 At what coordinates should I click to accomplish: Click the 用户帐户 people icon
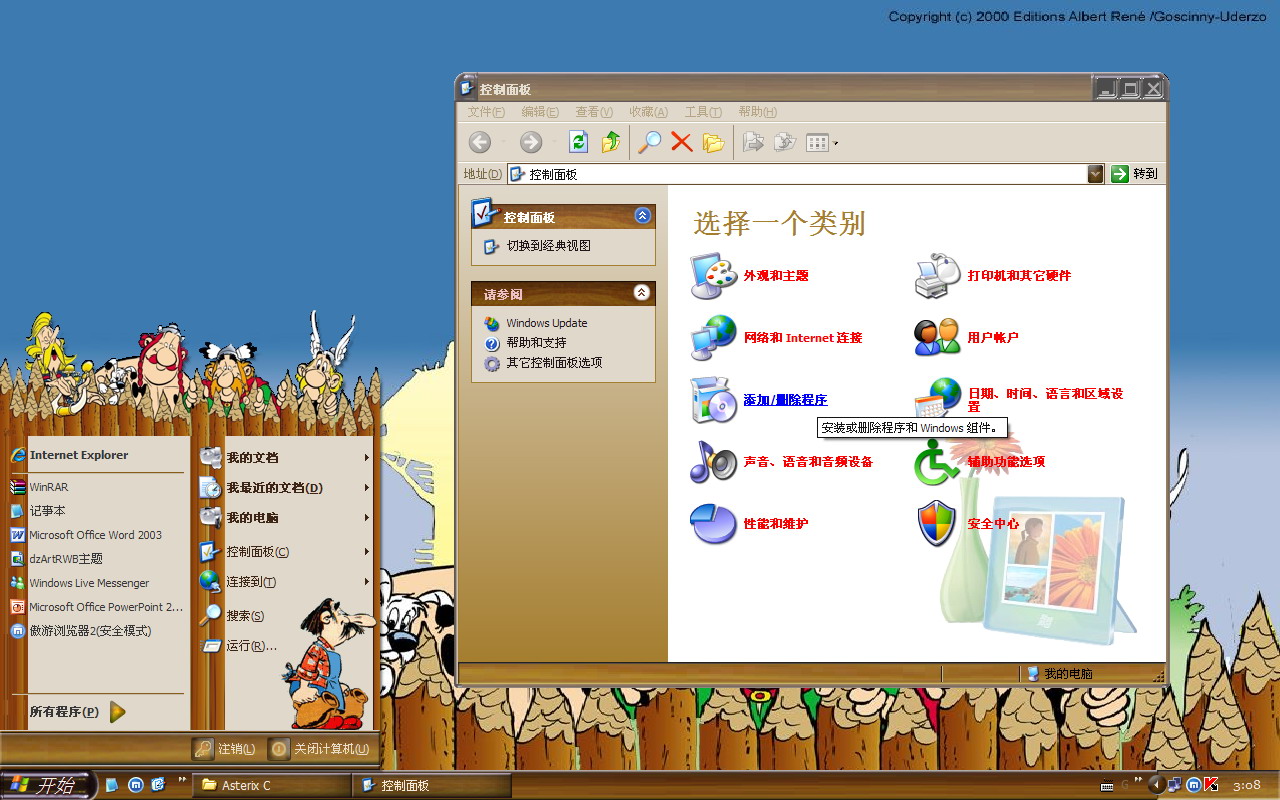click(x=937, y=338)
